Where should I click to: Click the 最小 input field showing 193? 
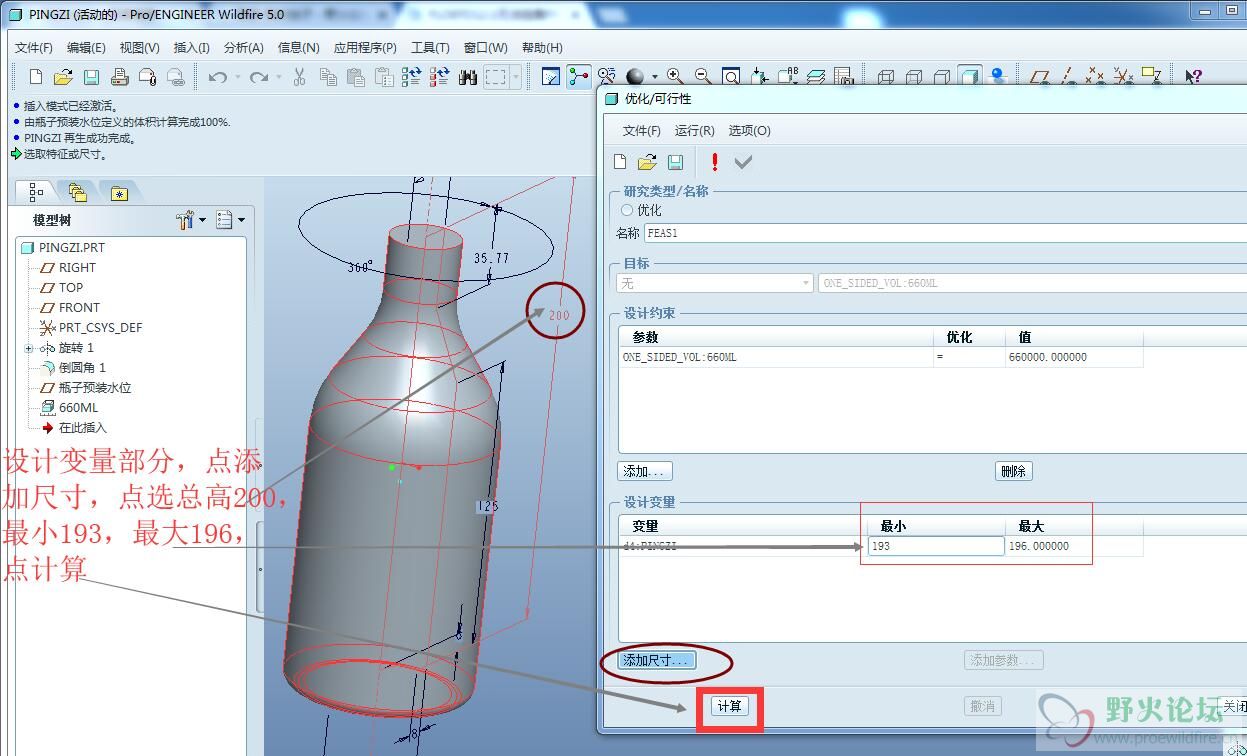point(935,546)
